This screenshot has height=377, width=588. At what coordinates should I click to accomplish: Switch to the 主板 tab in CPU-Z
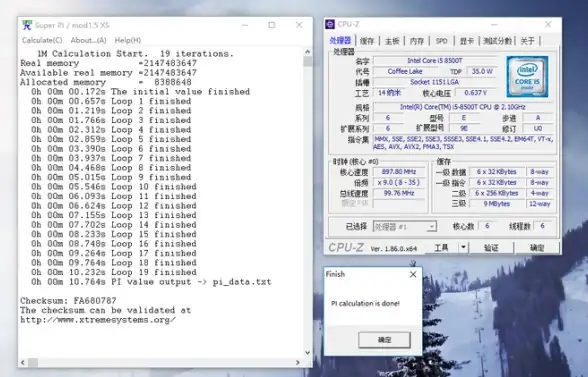392,41
